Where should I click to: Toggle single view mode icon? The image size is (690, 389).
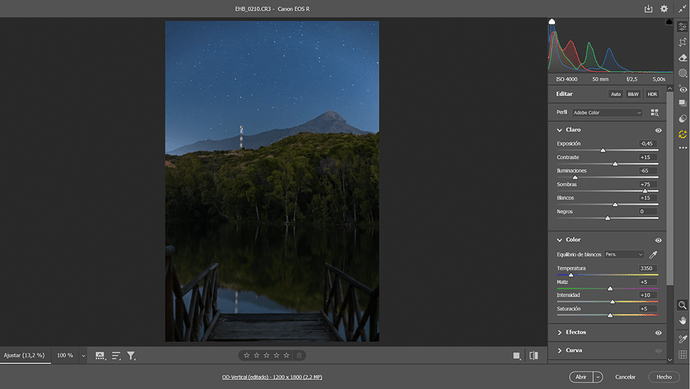517,356
